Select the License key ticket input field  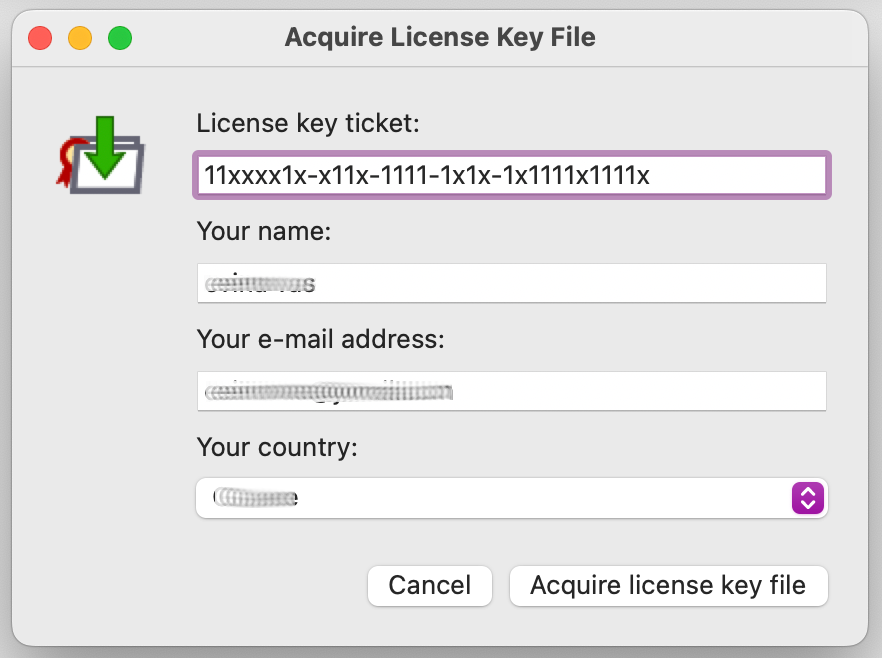coord(511,175)
